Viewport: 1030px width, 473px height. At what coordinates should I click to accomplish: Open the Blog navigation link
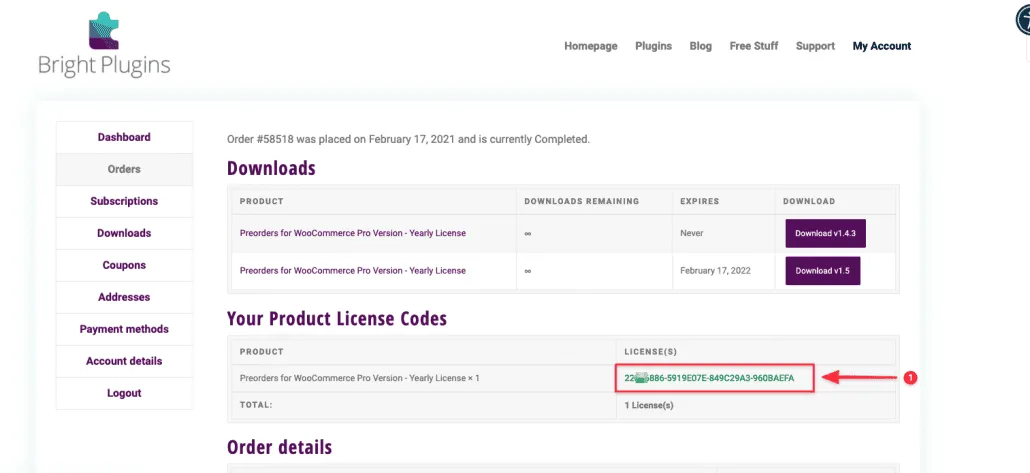click(700, 46)
